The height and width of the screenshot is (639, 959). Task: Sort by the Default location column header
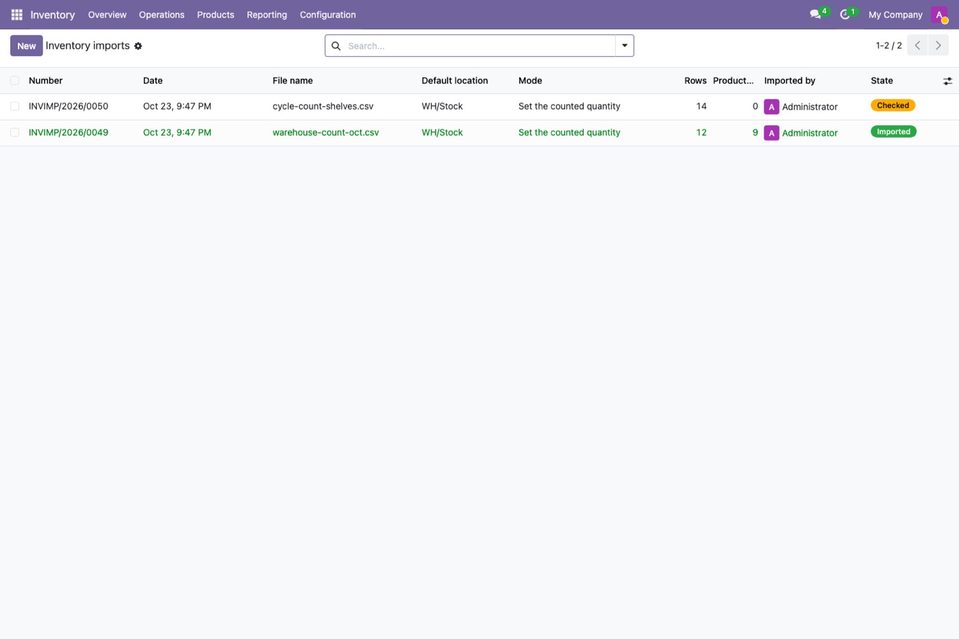pyautogui.click(x=454, y=81)
